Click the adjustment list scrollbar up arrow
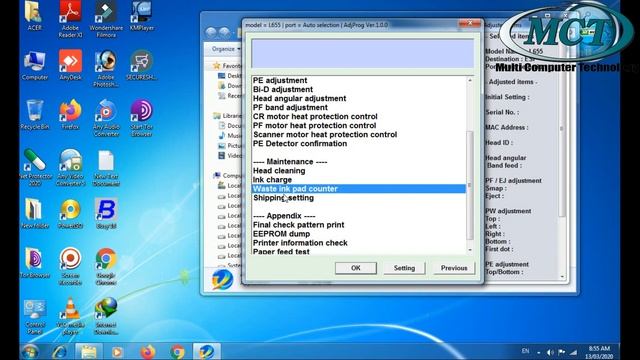This screenshot has width=640, height=360. point(470,80)
